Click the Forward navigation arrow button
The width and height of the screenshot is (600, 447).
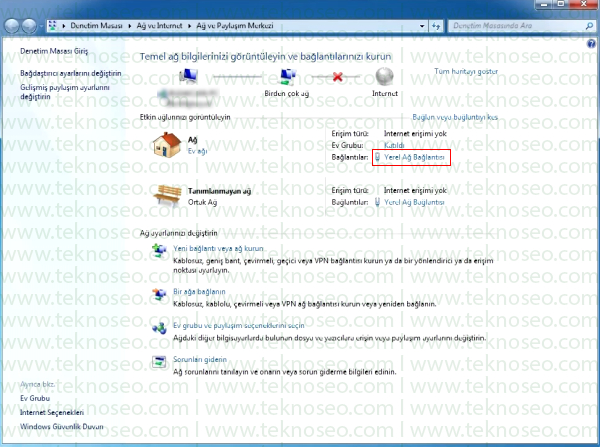[29, 26]
